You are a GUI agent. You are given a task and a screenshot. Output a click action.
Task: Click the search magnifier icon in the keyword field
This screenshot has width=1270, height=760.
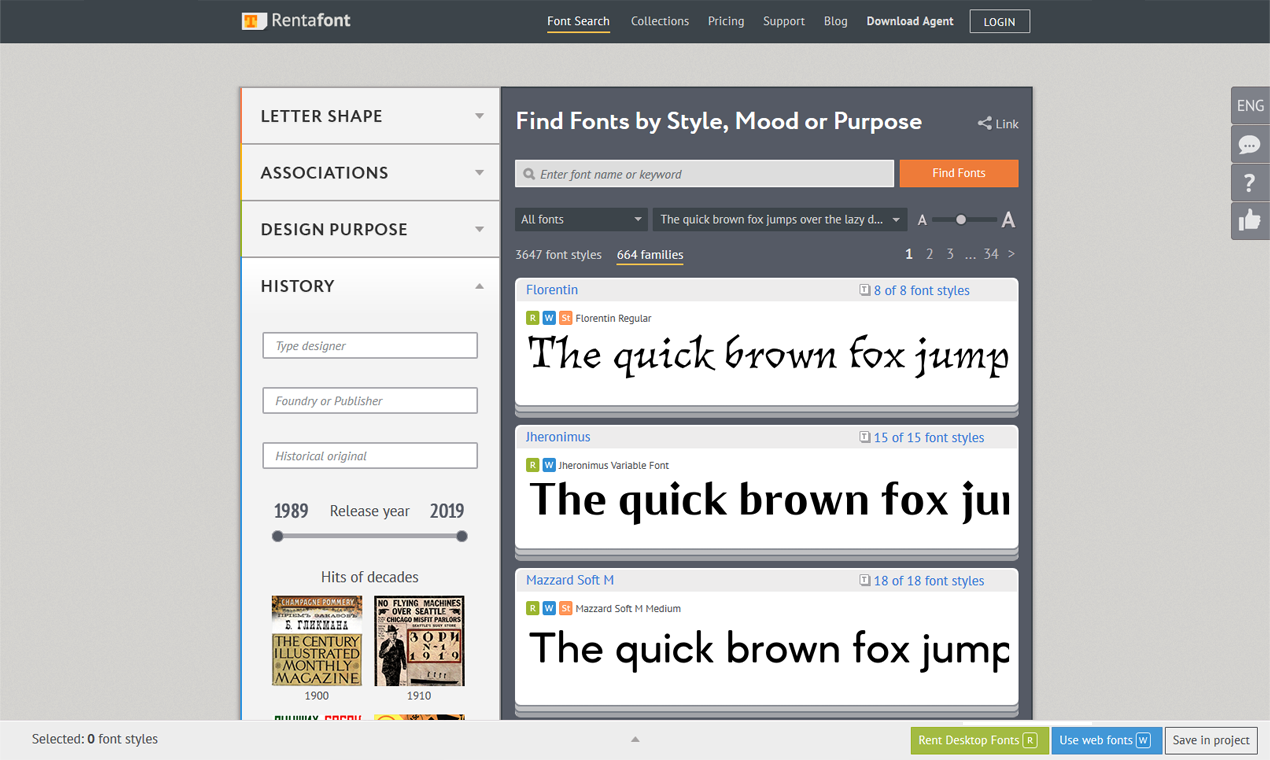[x=528, y=173]
